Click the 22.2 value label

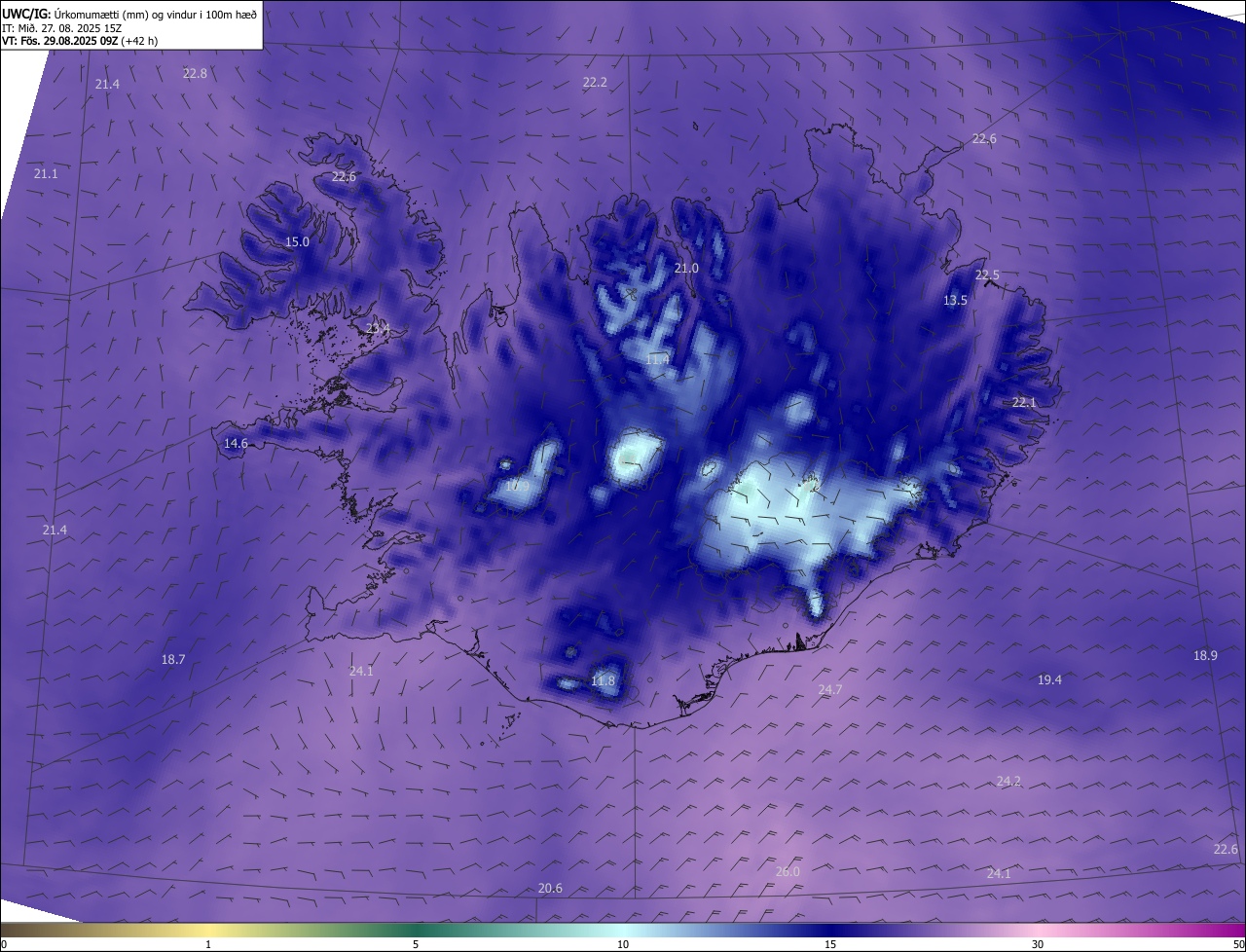595,82
